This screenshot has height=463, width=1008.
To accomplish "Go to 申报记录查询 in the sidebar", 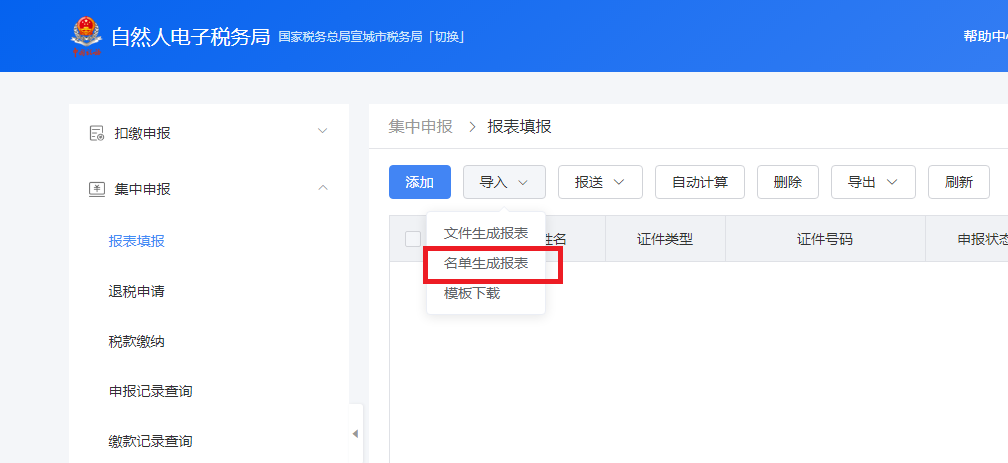I will (150, 391).
